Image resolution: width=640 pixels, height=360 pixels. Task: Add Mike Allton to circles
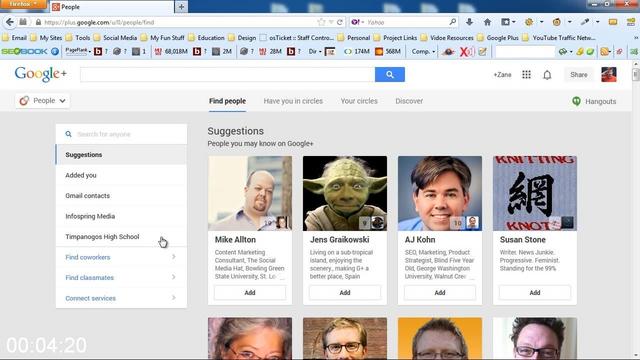[x=250, y=293]
